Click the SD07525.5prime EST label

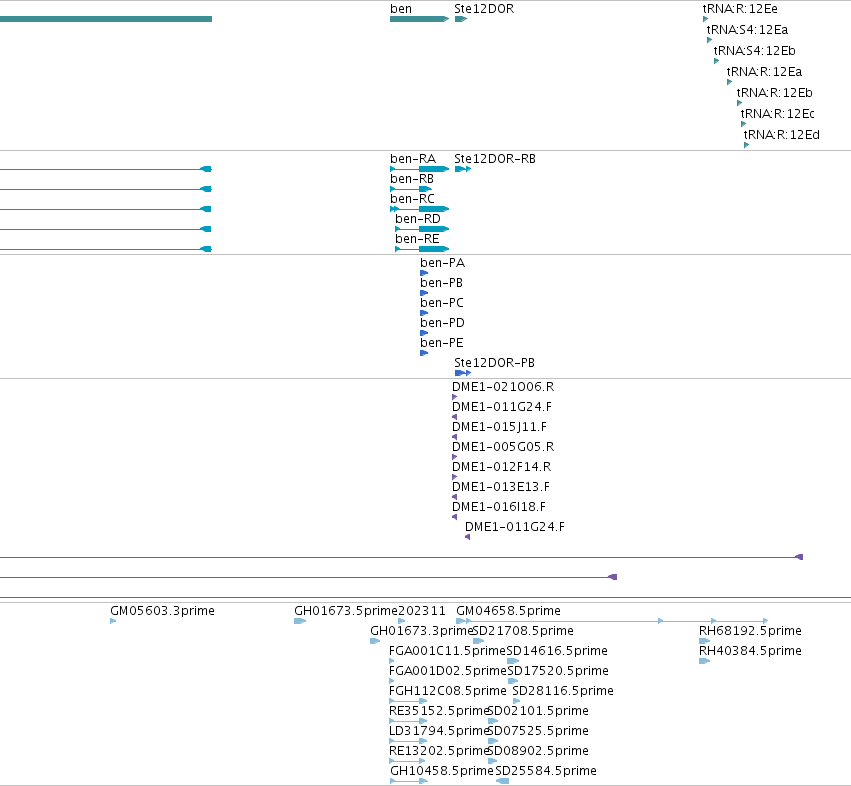click(538, 731)
